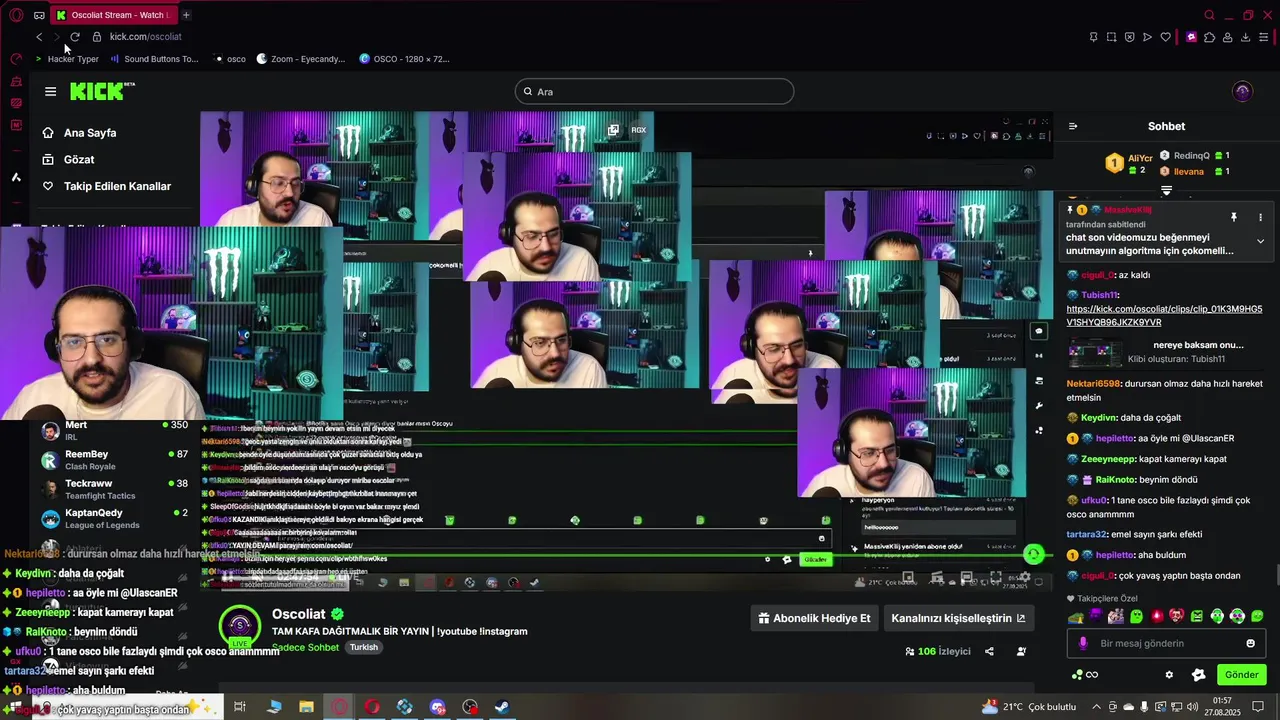Open Oscoliat channel avatar
1280x720 pixels.
240,625
